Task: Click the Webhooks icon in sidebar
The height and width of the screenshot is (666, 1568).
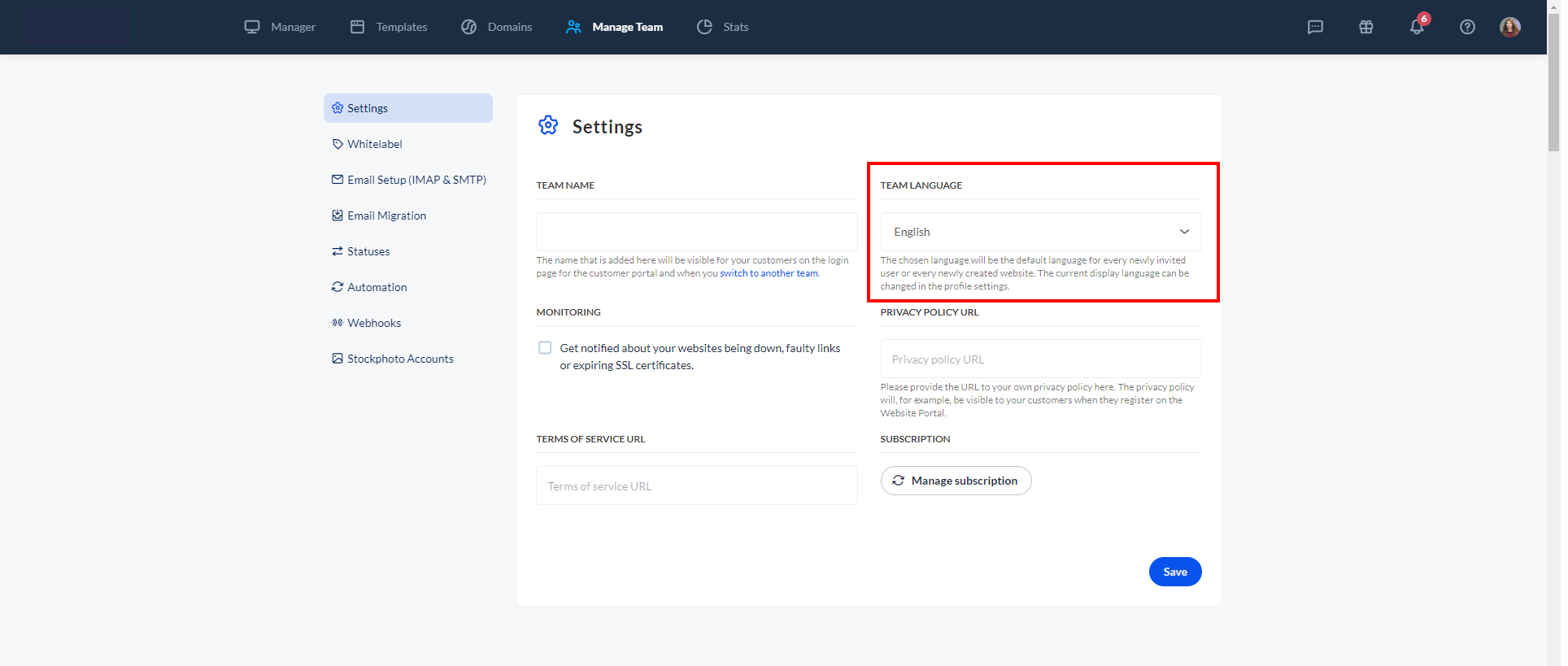Action: click(x=338, y=323)
